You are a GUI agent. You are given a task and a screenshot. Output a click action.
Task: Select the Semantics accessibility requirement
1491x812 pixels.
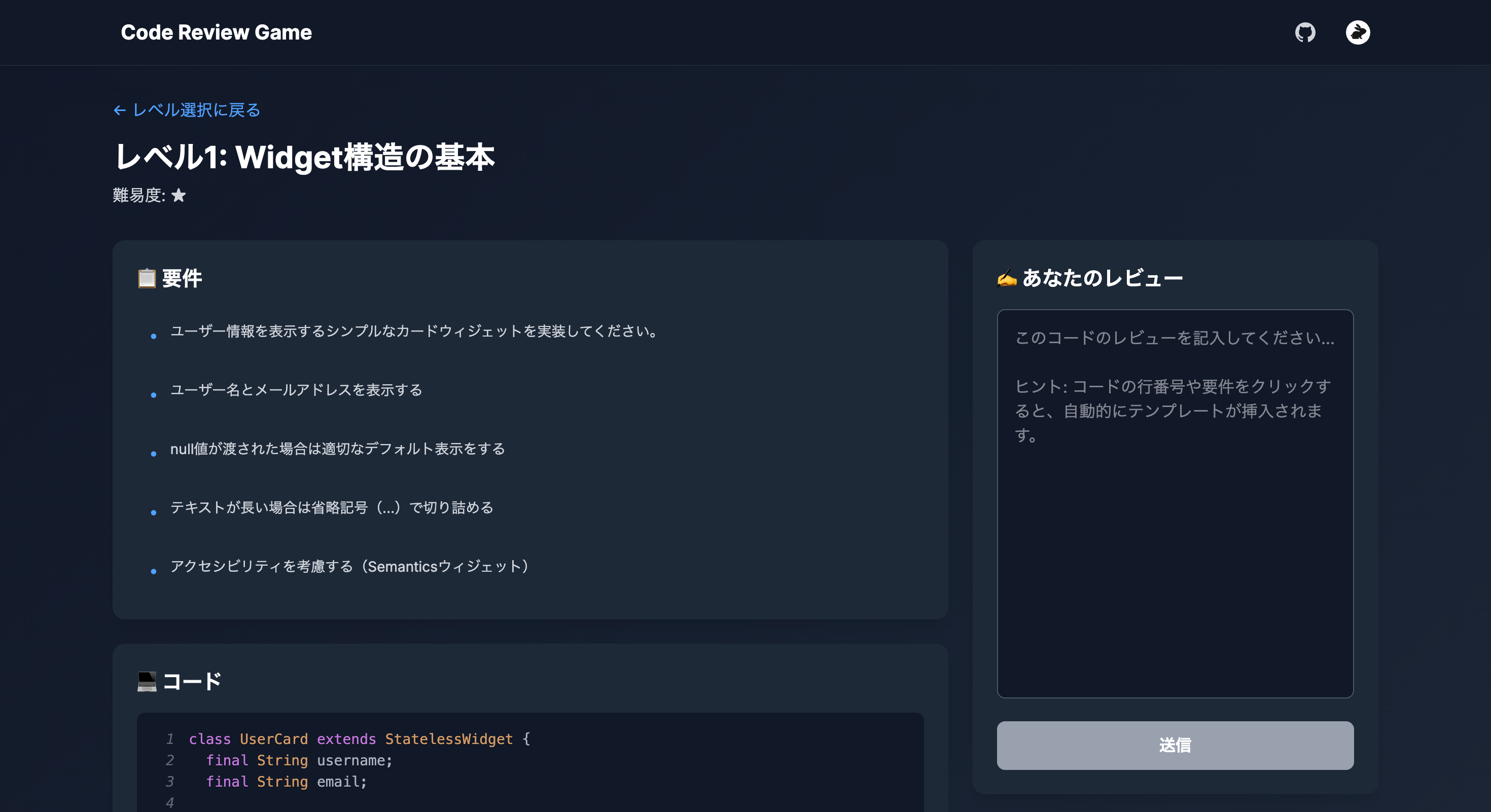(348, 566)
